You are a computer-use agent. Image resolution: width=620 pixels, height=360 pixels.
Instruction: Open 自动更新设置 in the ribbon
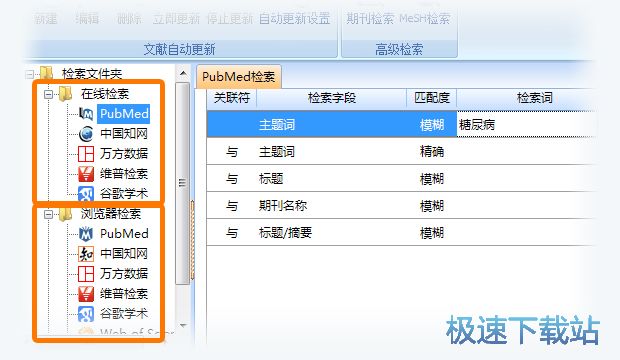pyautogui.click(x=295, y=19)
